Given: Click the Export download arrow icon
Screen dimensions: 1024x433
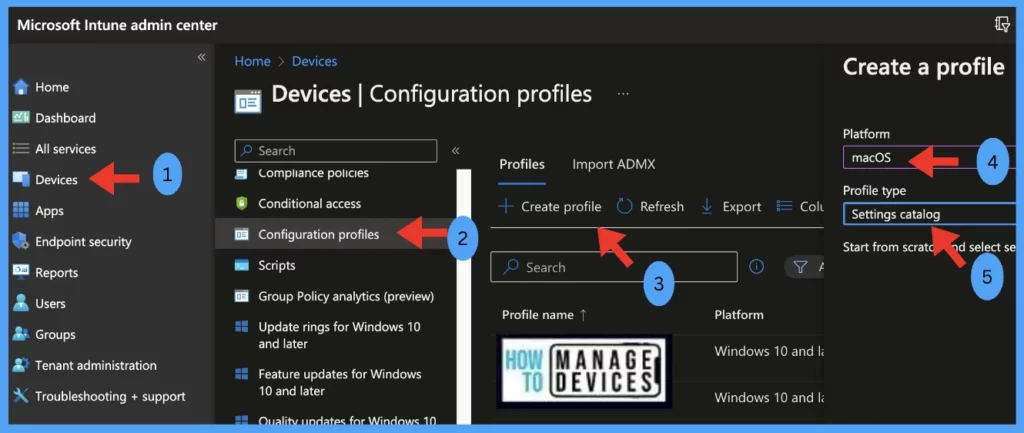Looking at the screenshot, I should click(707, 206).
